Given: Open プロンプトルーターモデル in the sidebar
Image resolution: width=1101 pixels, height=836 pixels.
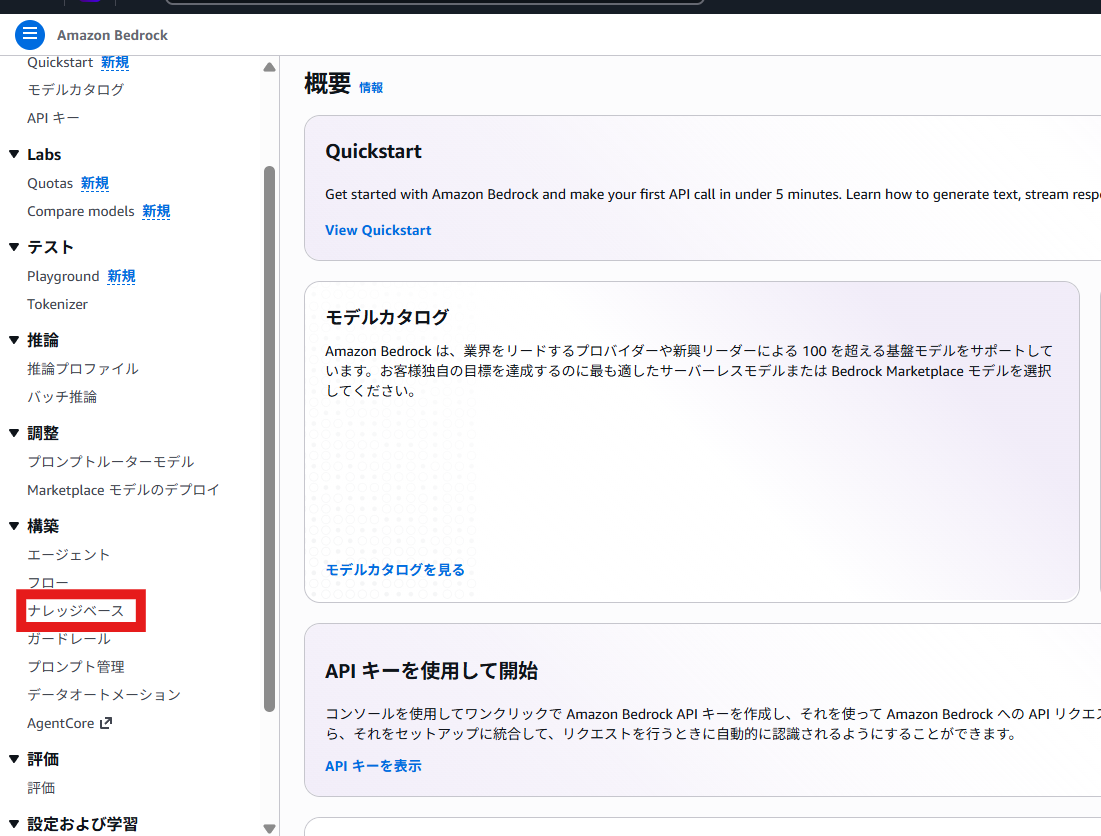Looking at the screenshot, I should pyautogui.click(x=111, y=462).
